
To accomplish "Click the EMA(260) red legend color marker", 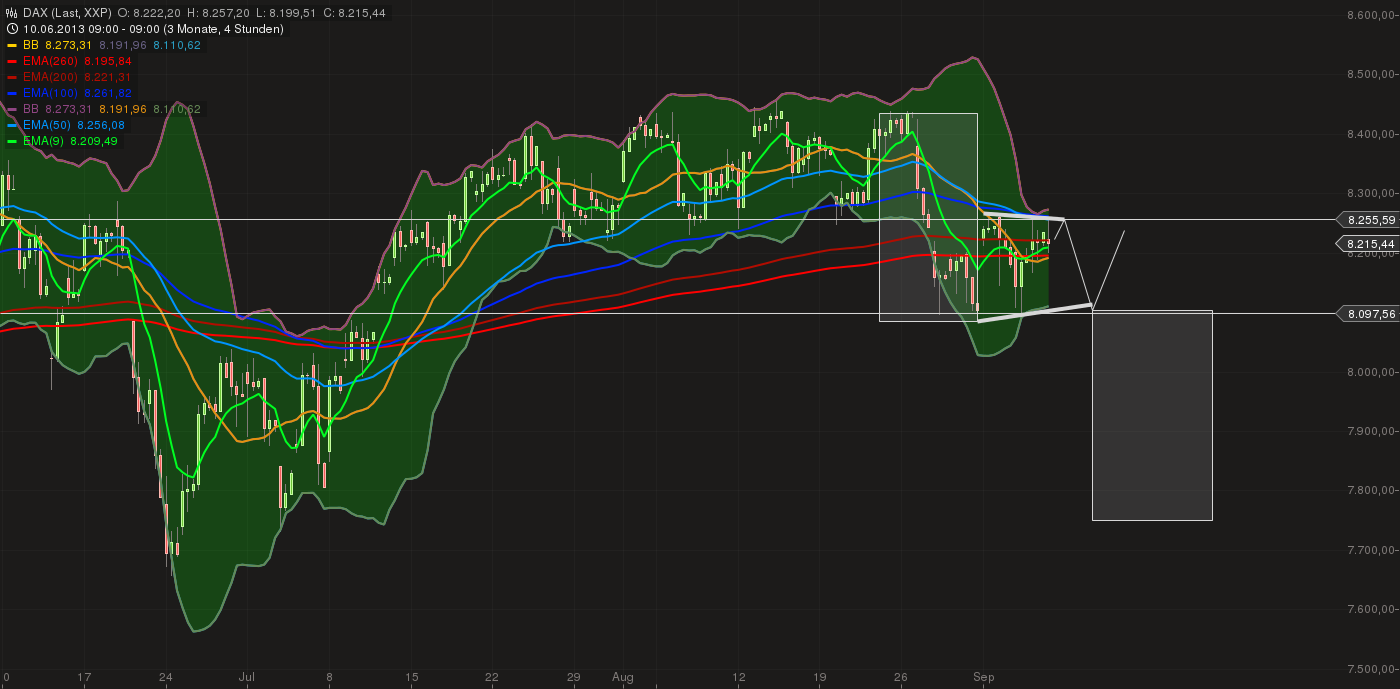I will (x=11, y=61).
